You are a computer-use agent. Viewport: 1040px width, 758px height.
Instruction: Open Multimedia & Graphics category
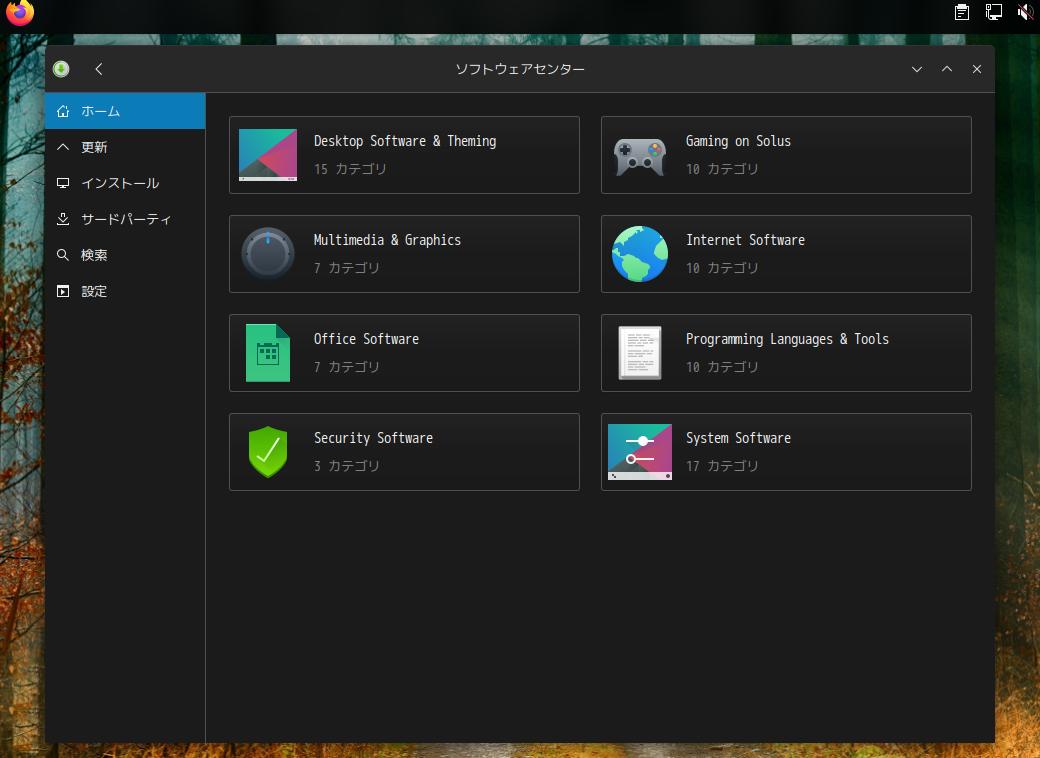[x=404, y=253]
